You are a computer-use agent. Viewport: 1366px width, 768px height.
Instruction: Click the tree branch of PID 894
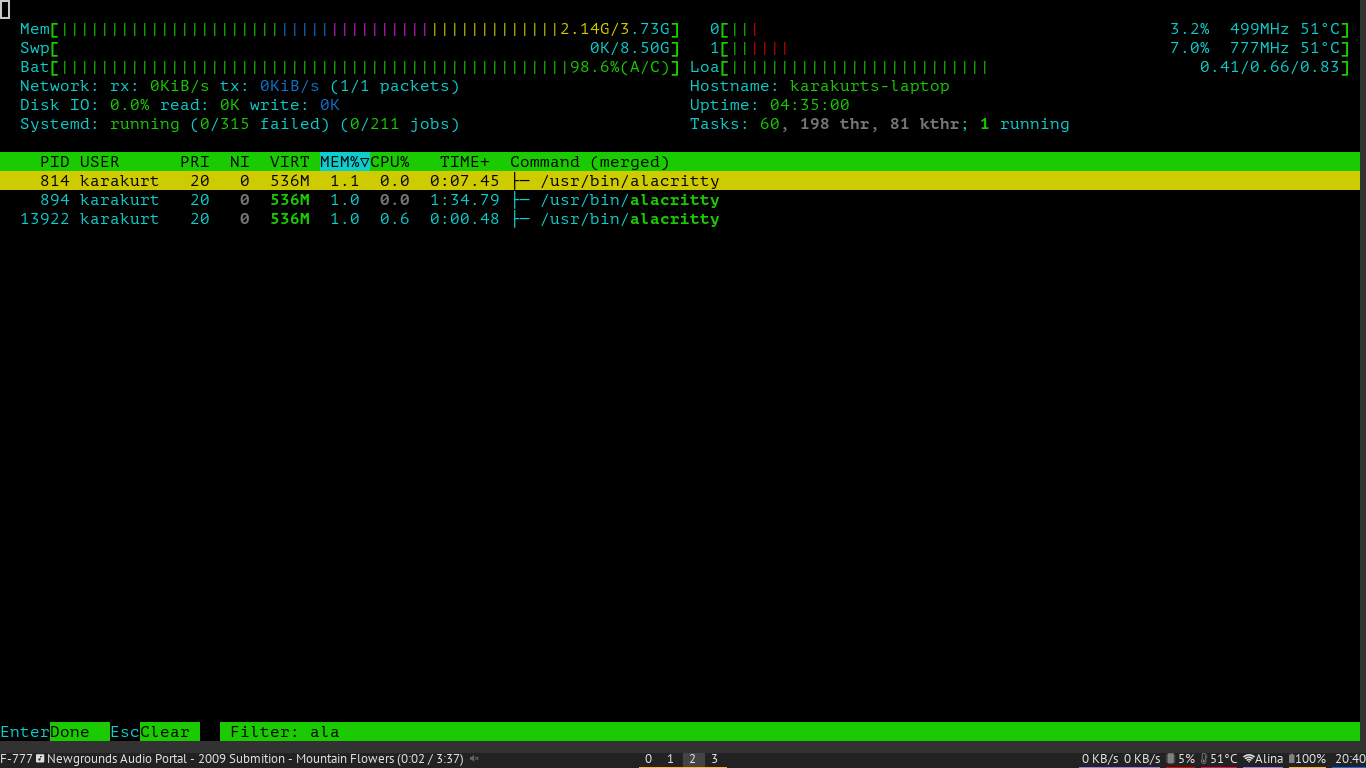(520, 200)
